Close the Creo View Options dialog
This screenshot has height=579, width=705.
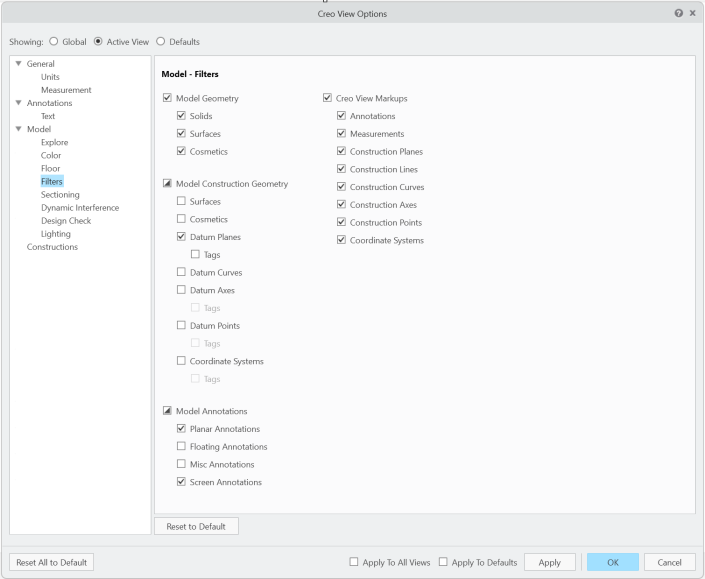click(x=692, y=13)
